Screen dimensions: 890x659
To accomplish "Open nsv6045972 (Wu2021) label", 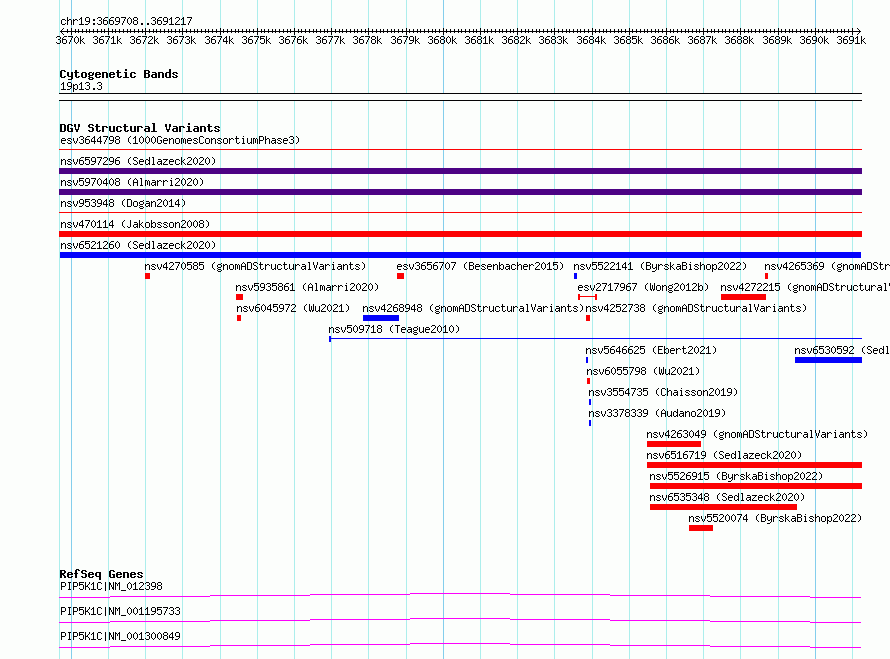I will [293, 308].
